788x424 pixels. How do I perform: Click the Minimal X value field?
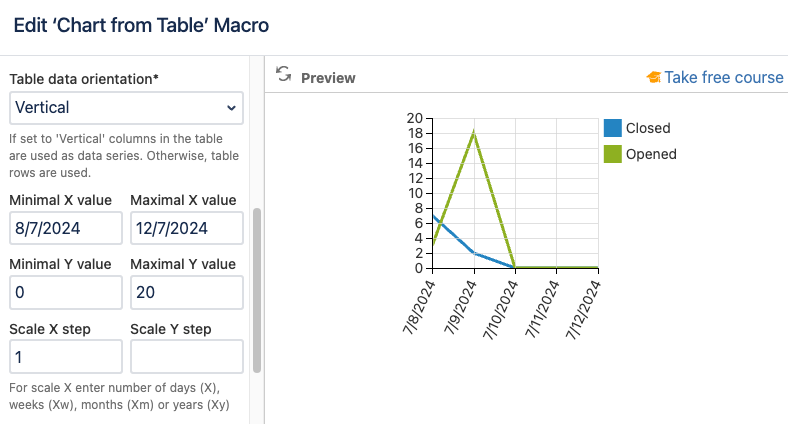tap(66, 228)
